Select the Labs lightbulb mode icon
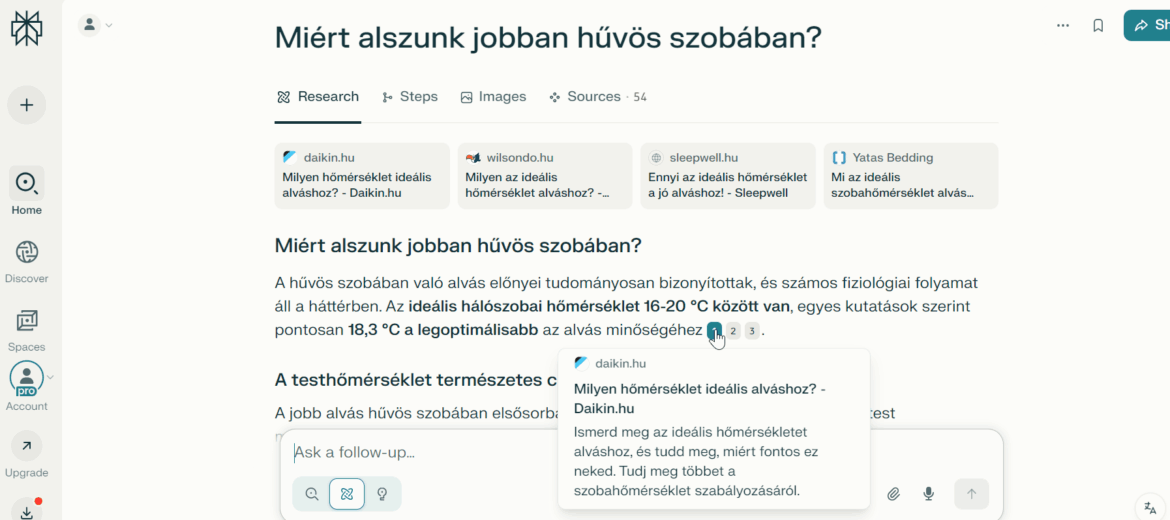Image resolution: width=1170 pixels, height=520 pixels. pyautogui.click(x=382, y=493)
